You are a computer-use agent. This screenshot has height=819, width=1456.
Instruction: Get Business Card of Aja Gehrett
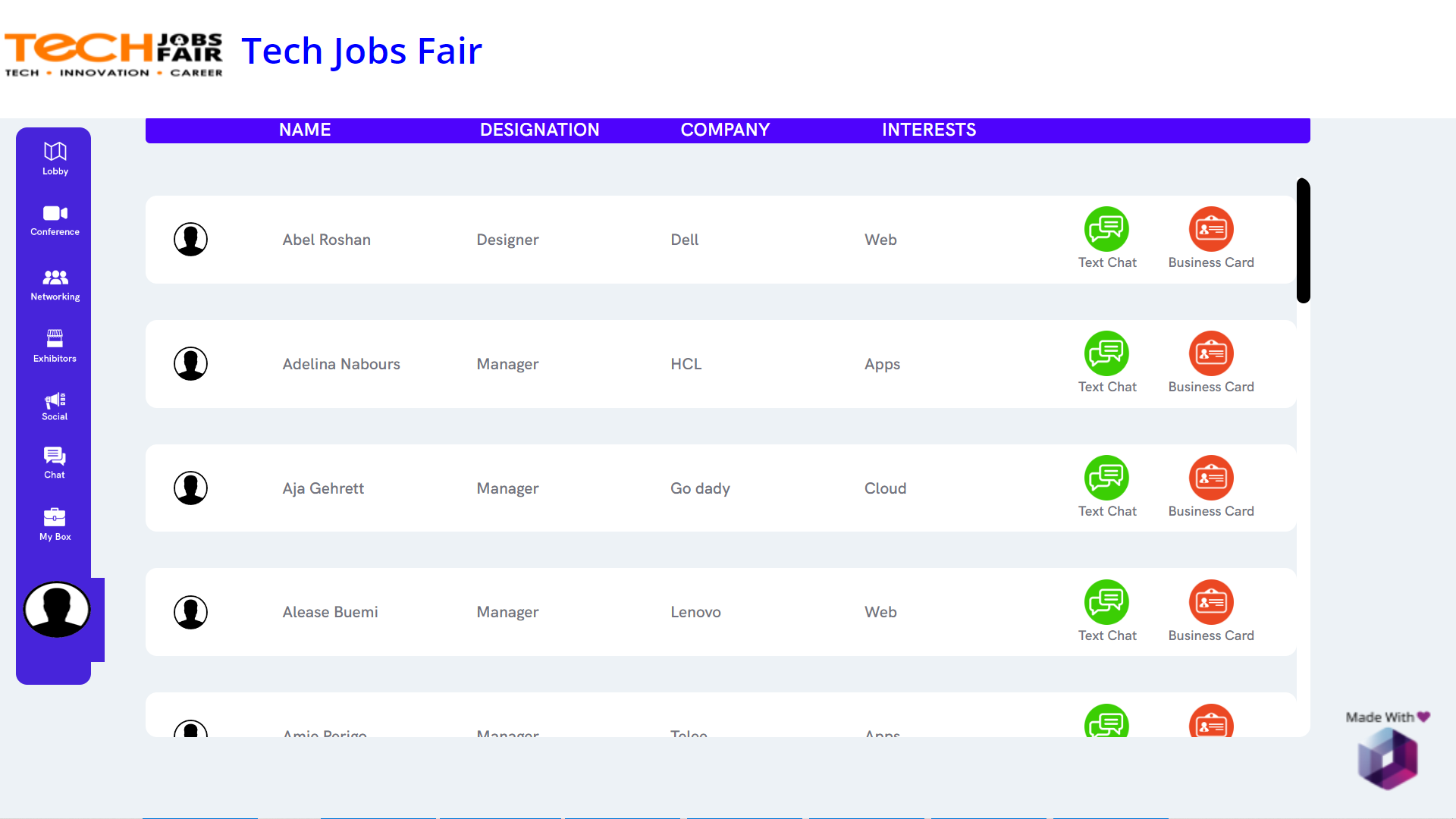pos(1211,478)
